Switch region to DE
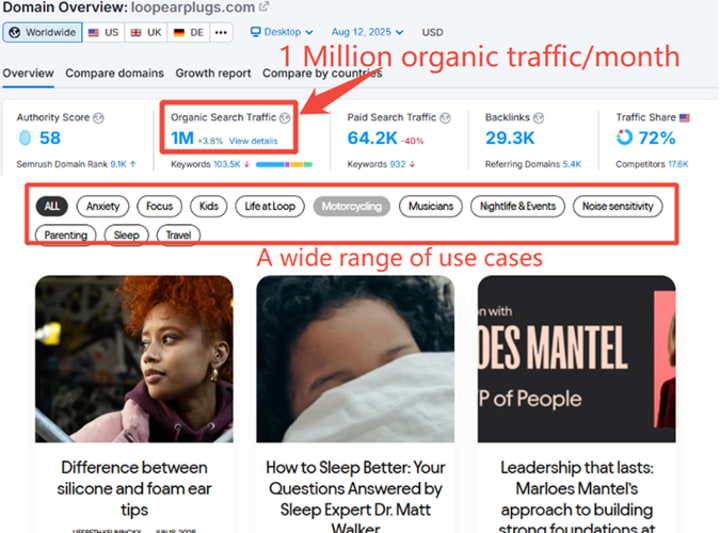The width and height of the screenshot is (720, 533). (189, 33)
